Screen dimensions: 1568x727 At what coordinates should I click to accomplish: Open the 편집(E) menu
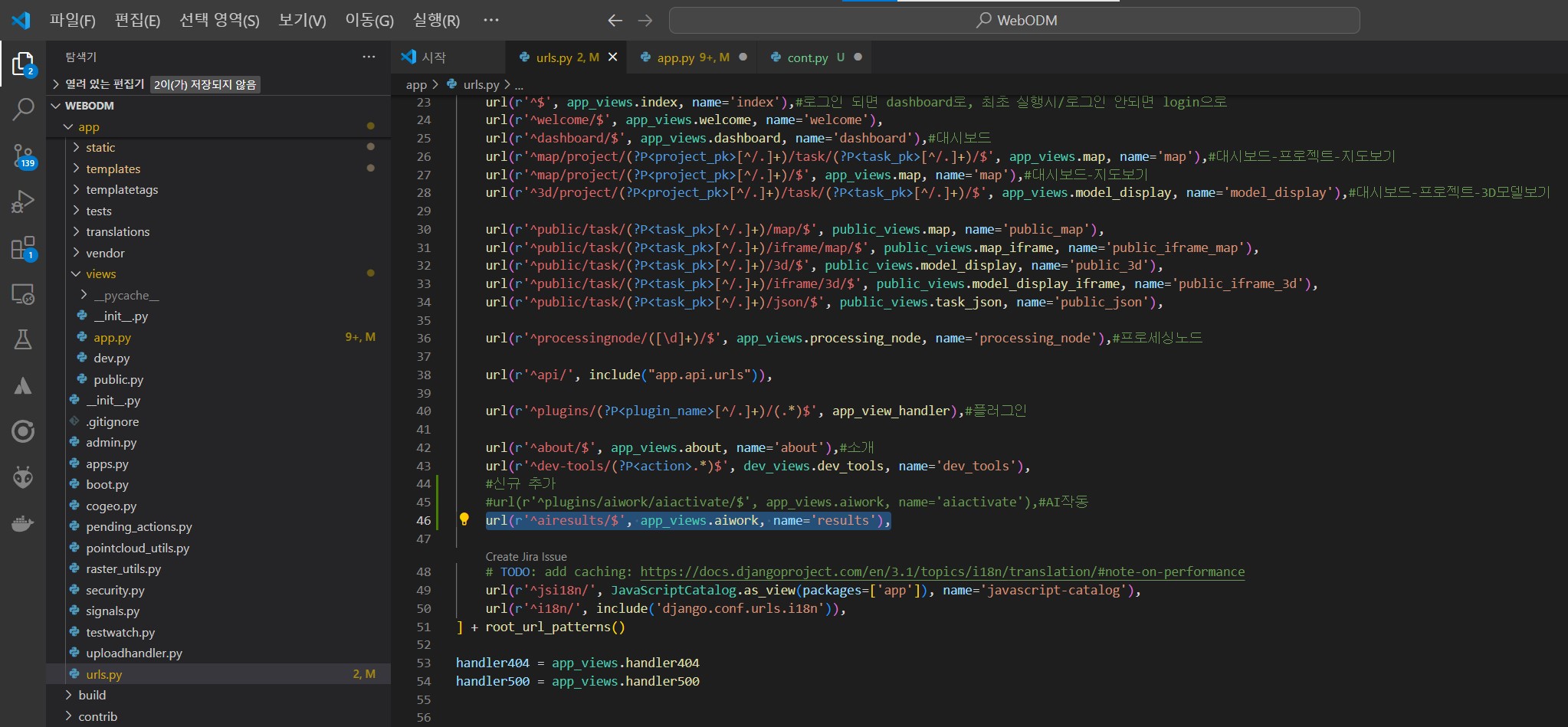(137, 21)
